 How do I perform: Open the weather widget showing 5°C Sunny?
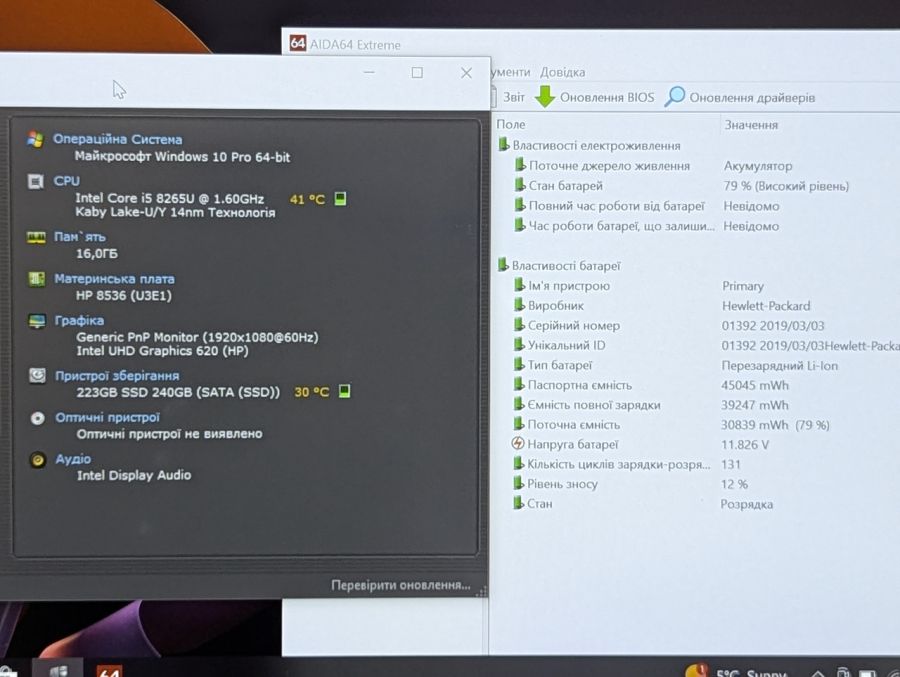click(736, 672)
